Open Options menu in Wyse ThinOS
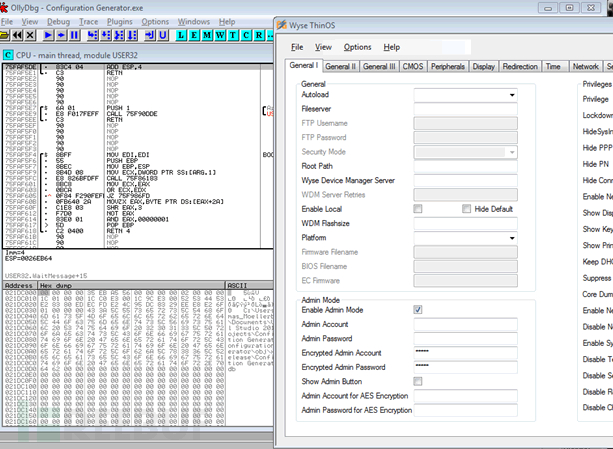The image size is (613, 449). click(357, 47)
